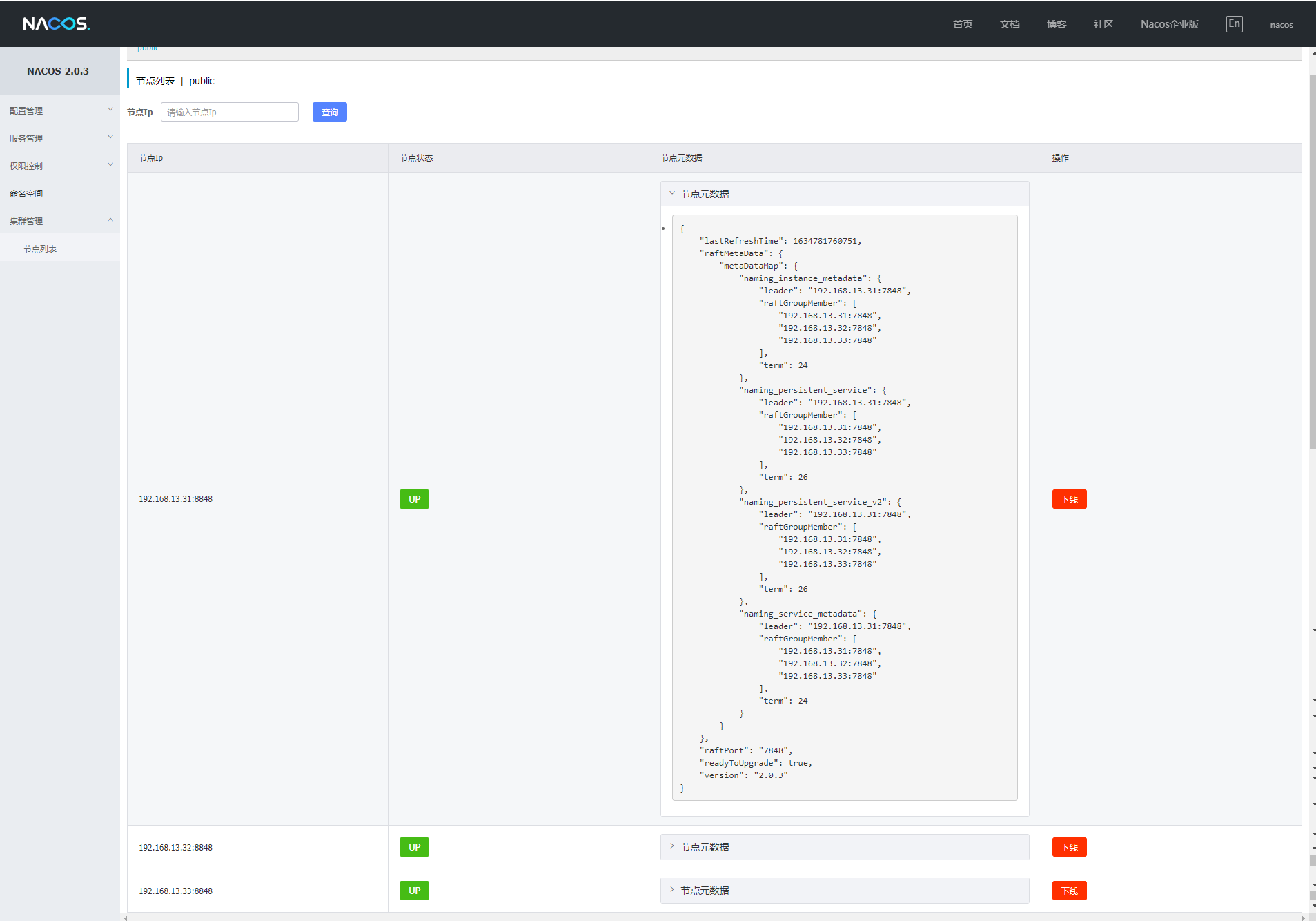
Task: Click UP status of 192.168.13.32:8848
Action: coord(414,847)
